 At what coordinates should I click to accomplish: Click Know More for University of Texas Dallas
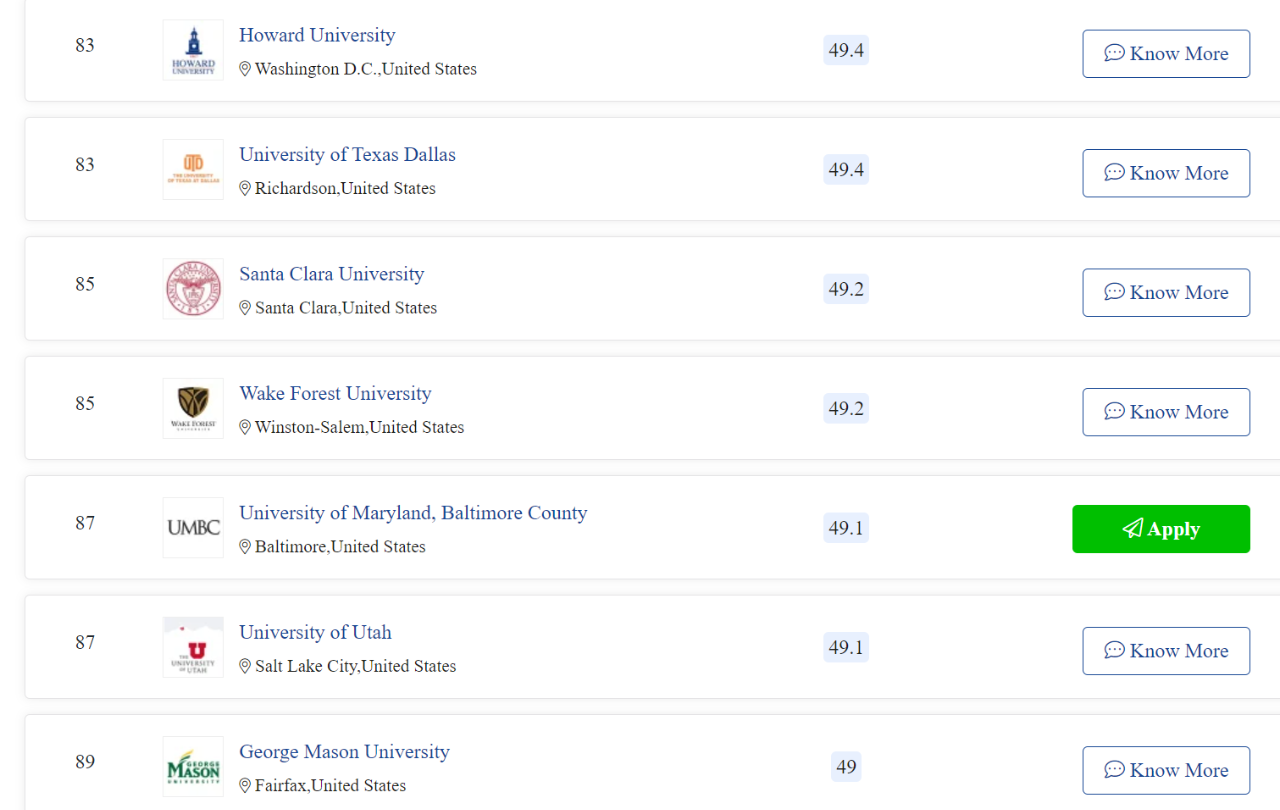(x=1166, y=173)
